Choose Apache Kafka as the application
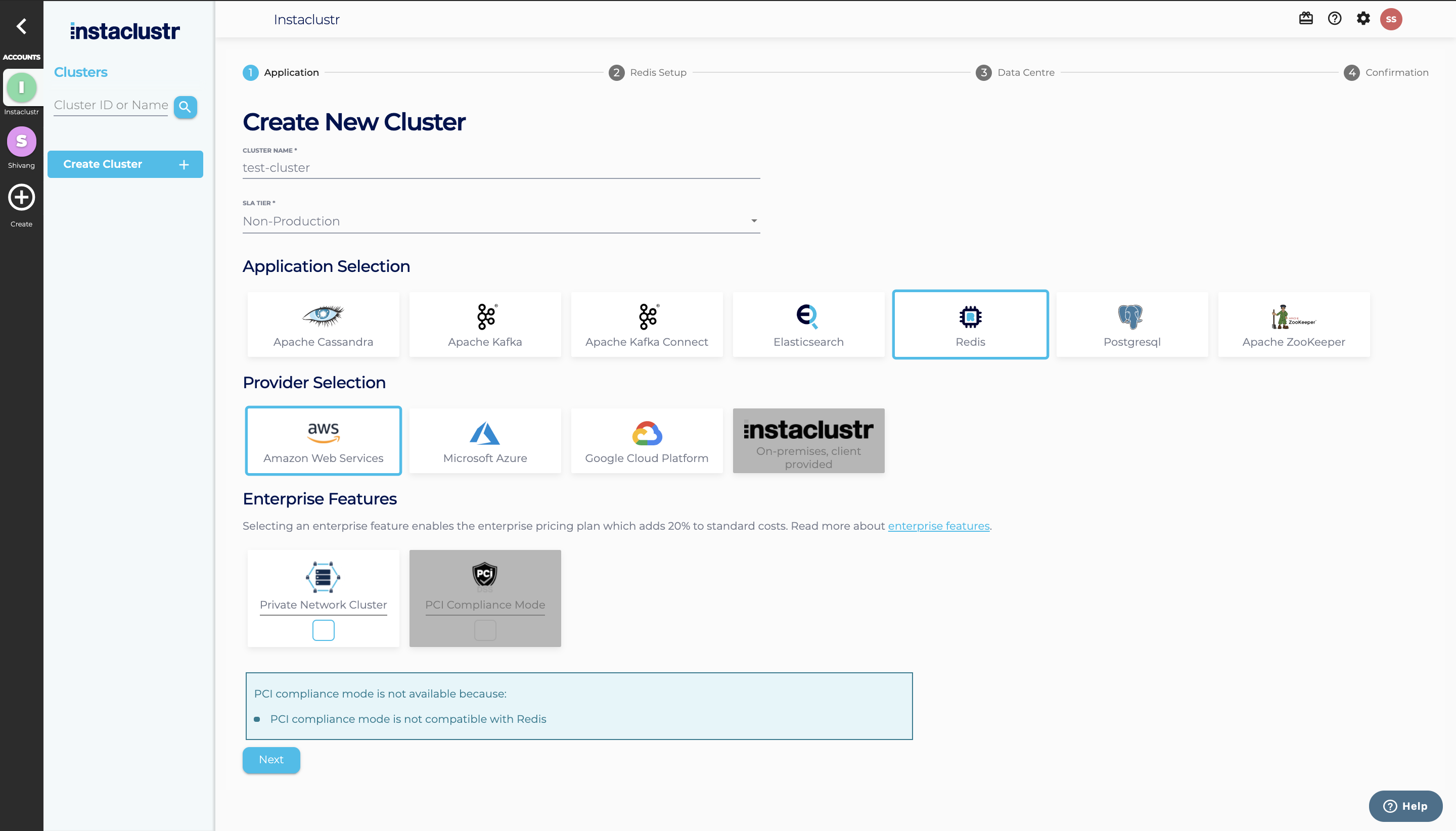 (x=484, y=324)
